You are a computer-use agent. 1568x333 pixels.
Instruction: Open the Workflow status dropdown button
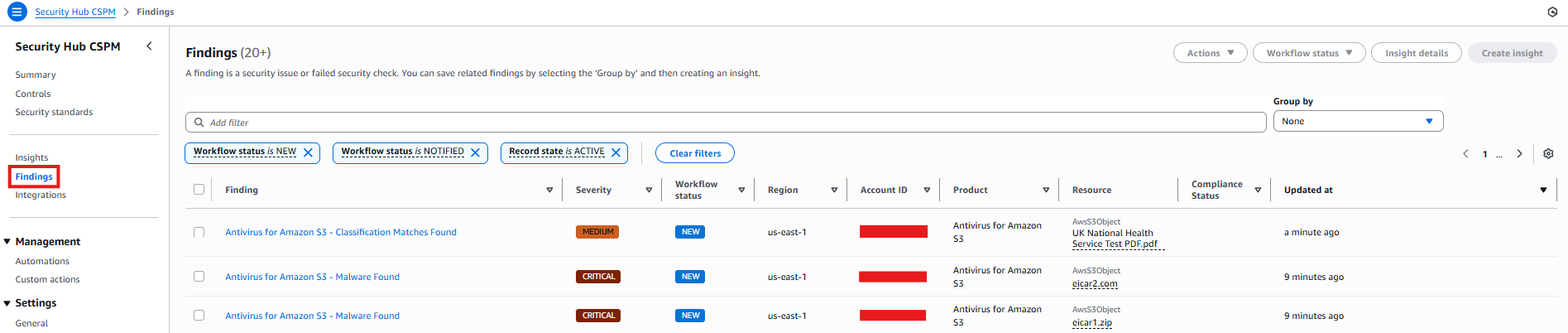click(x=1308, y=53)
